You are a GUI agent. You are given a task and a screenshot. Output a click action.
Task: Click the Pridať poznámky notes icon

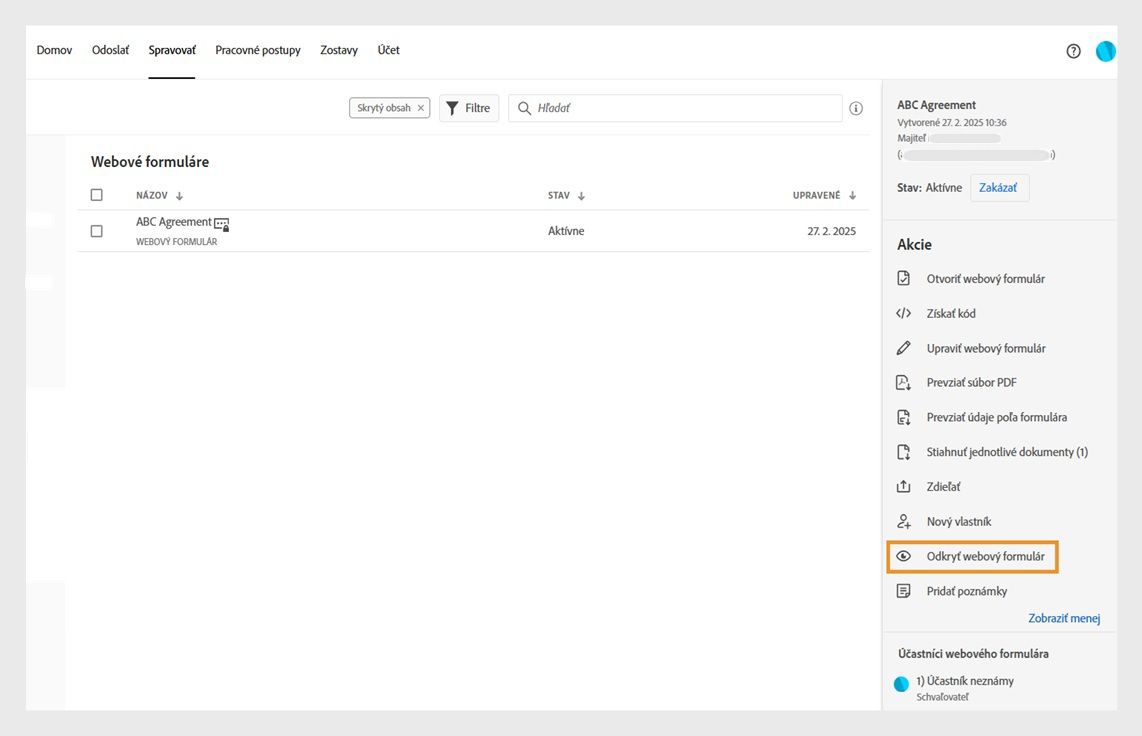[x=904, y=591]
